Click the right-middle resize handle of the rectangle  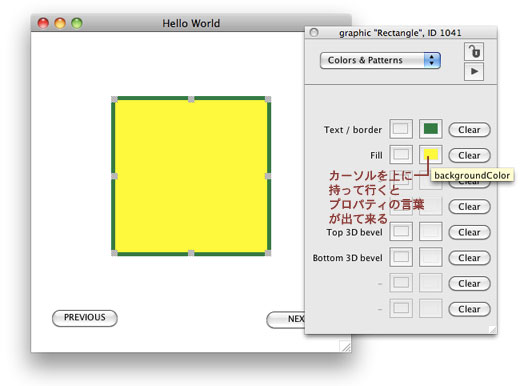(268, 176)
